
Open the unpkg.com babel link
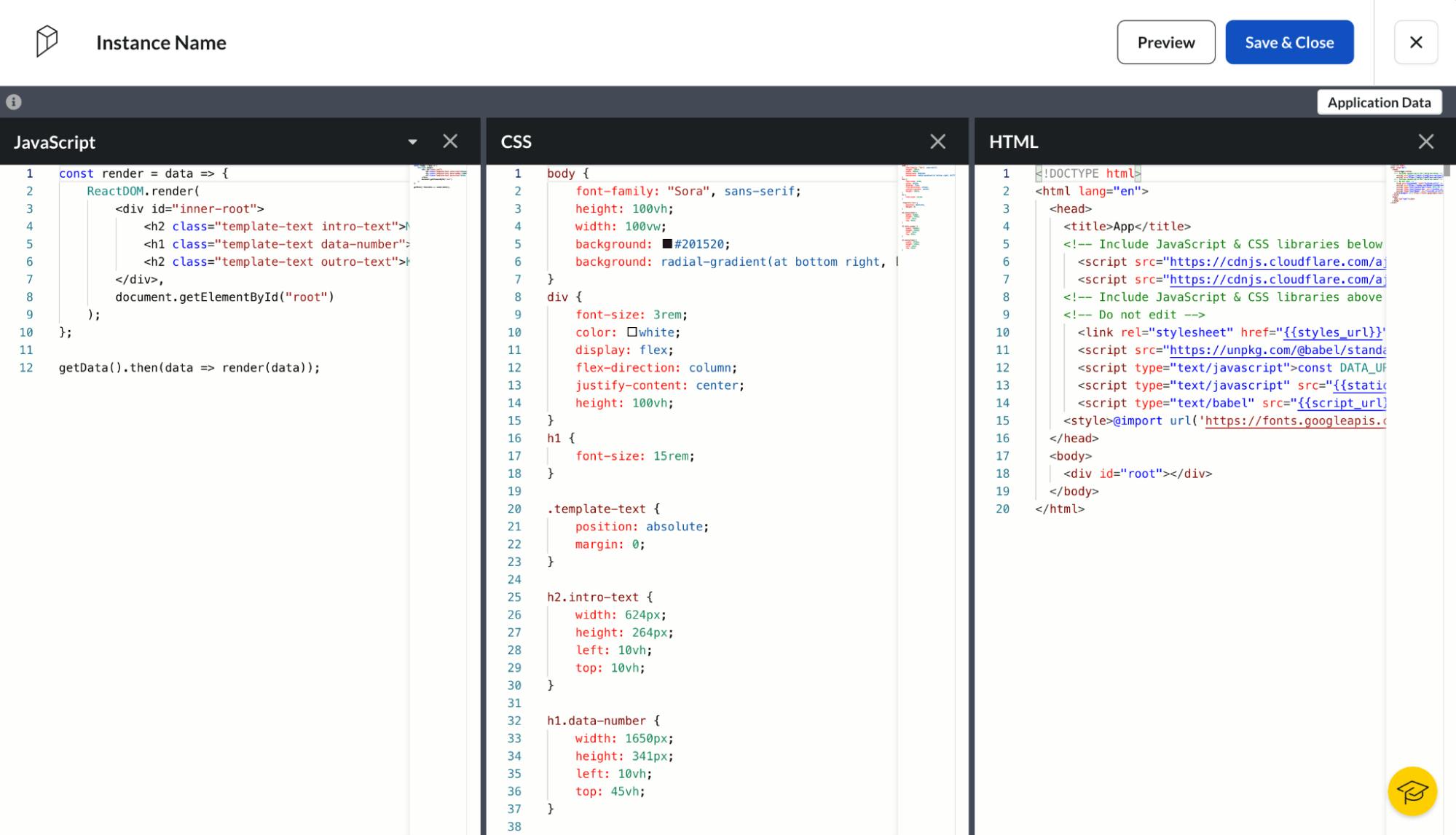click(1277, 350)
